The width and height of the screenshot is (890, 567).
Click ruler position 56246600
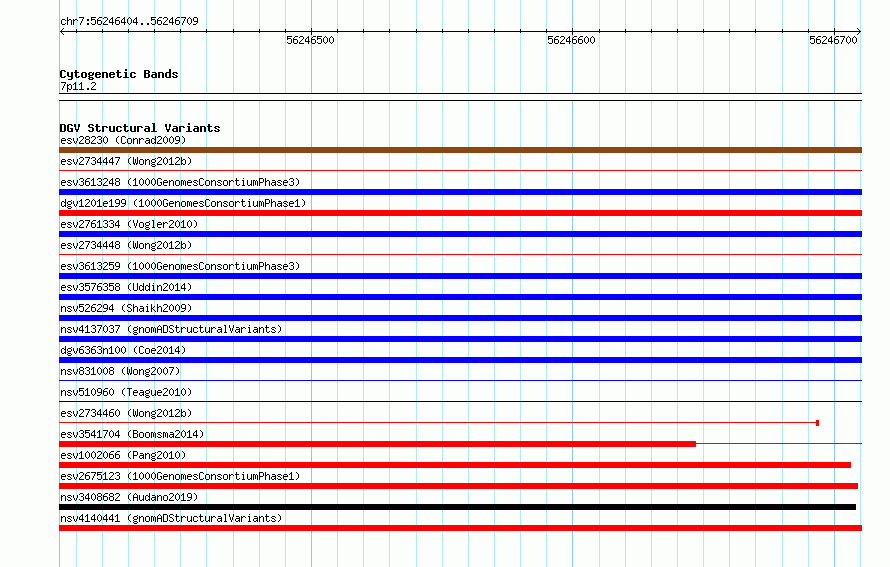[572, 40]
